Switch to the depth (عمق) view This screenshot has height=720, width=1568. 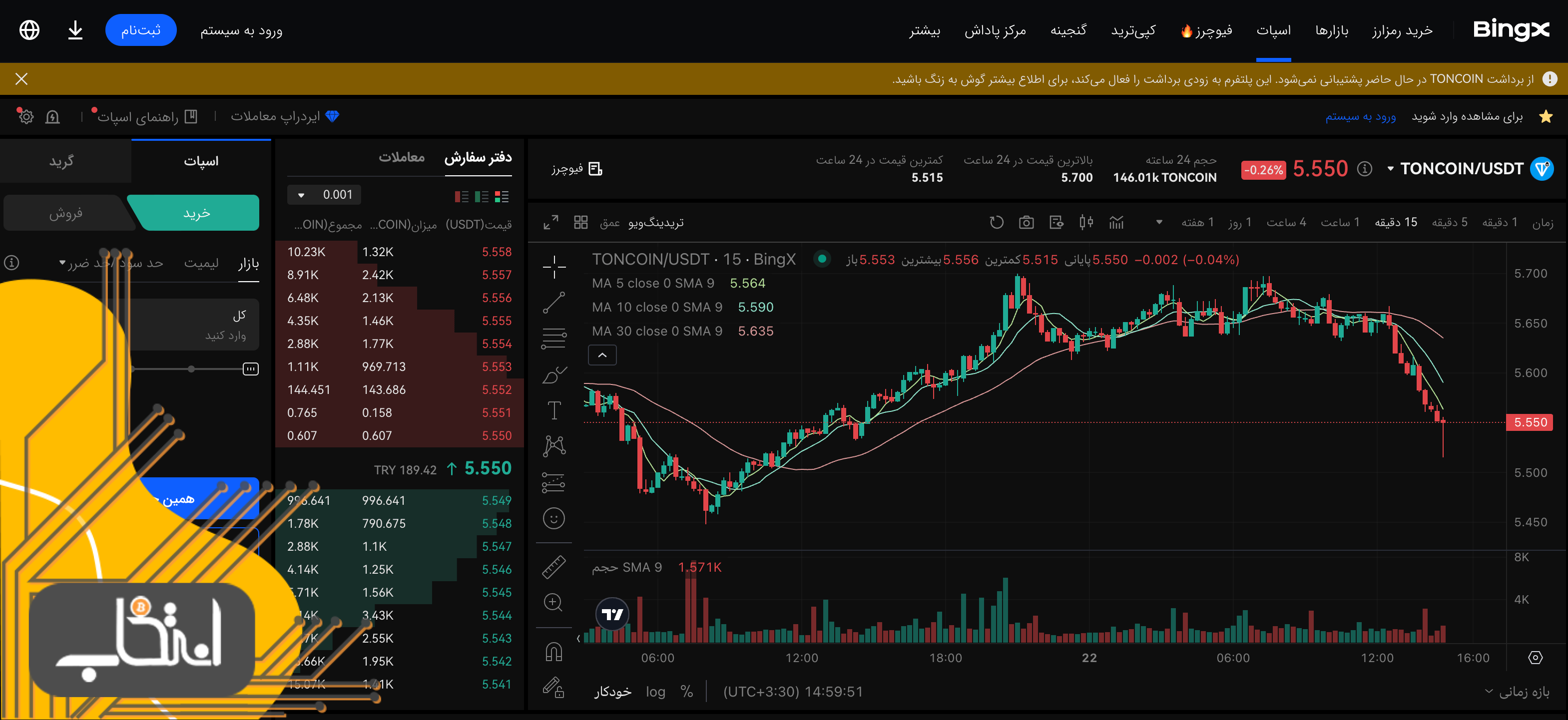[x=610, y=223]
